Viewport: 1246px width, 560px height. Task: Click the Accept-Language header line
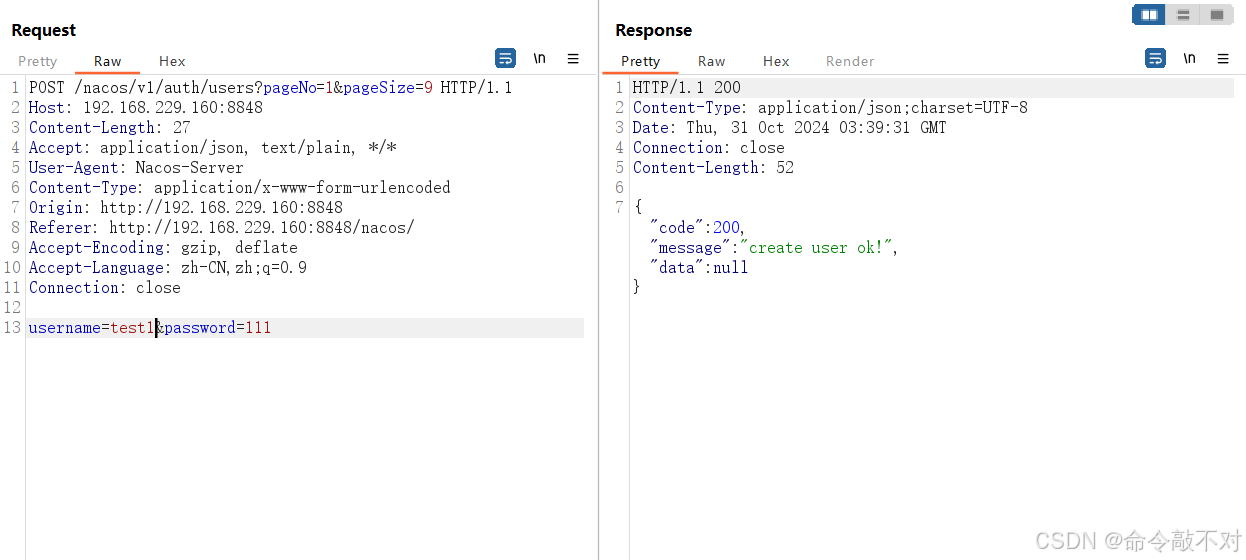[167, 268]
